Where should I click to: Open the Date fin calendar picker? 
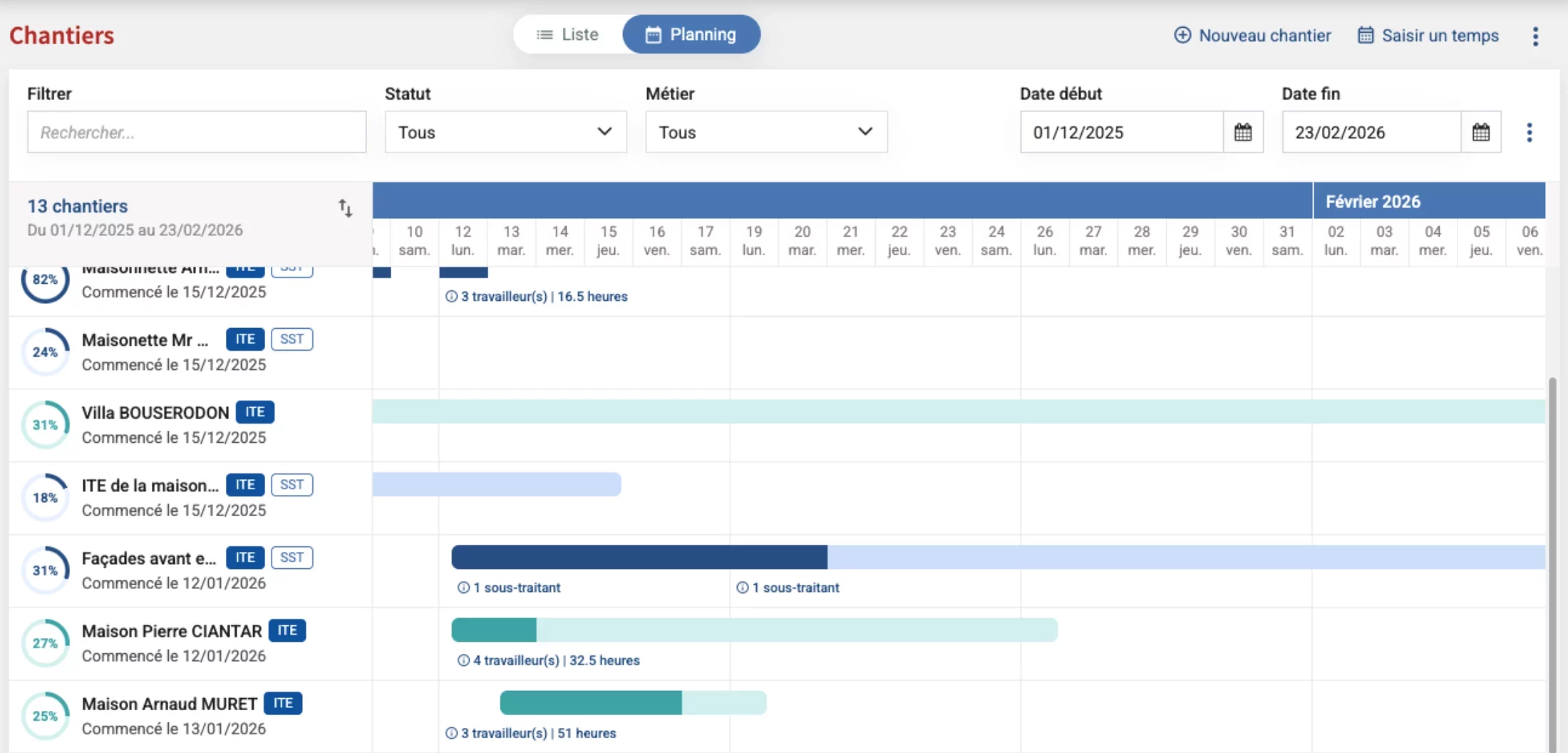click(1480, 132)
